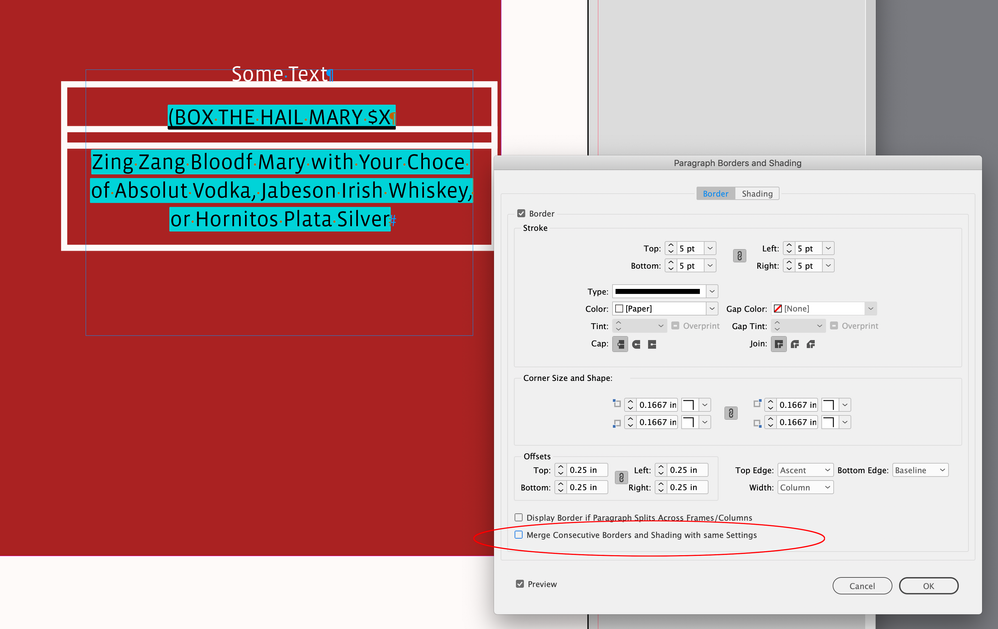Click the Right offset stepper arrows
This screenshot has width=998, height=629.
pyautogui.click(x=661, y=487)
